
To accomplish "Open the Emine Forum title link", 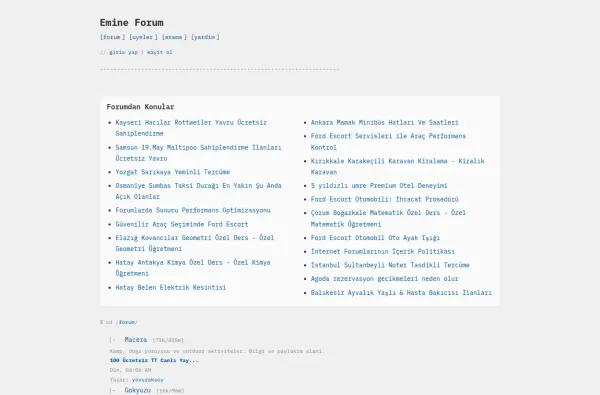I will pyautogui.click(x=132, y=23).
